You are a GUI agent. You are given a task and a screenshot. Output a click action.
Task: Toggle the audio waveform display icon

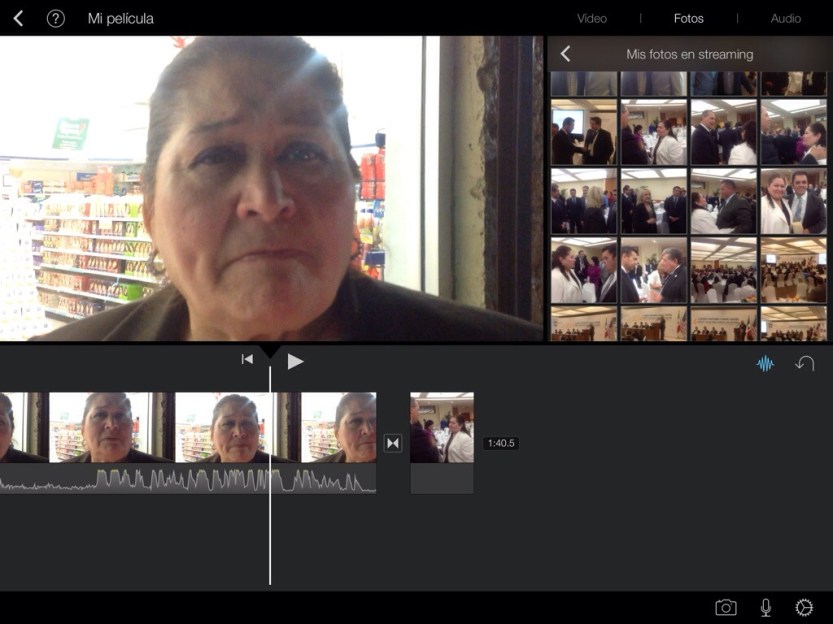(x=765, y=364)
